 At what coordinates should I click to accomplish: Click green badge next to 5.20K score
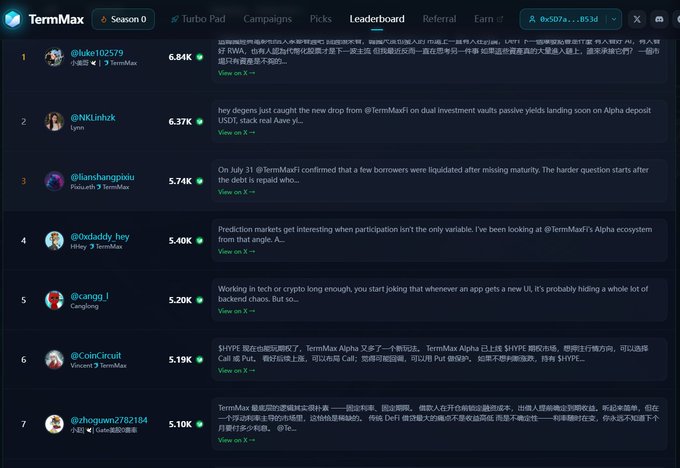pyautogui.click(x=199, y=300)
